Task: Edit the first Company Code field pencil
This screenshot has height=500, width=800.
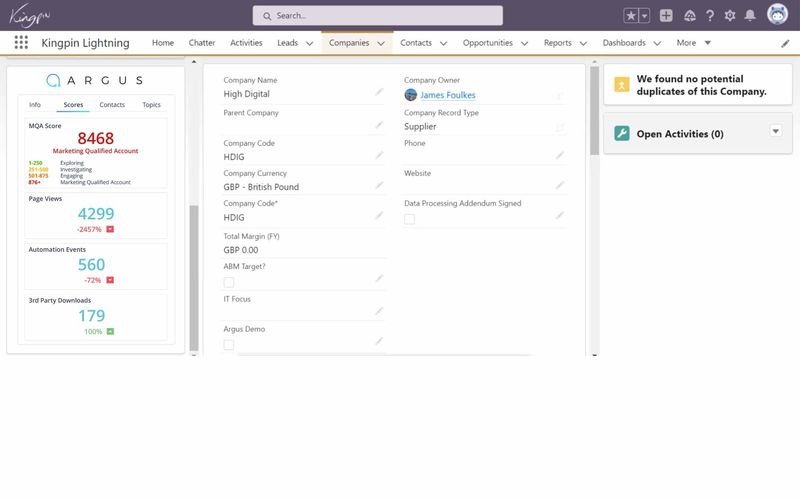Action: 379,155
